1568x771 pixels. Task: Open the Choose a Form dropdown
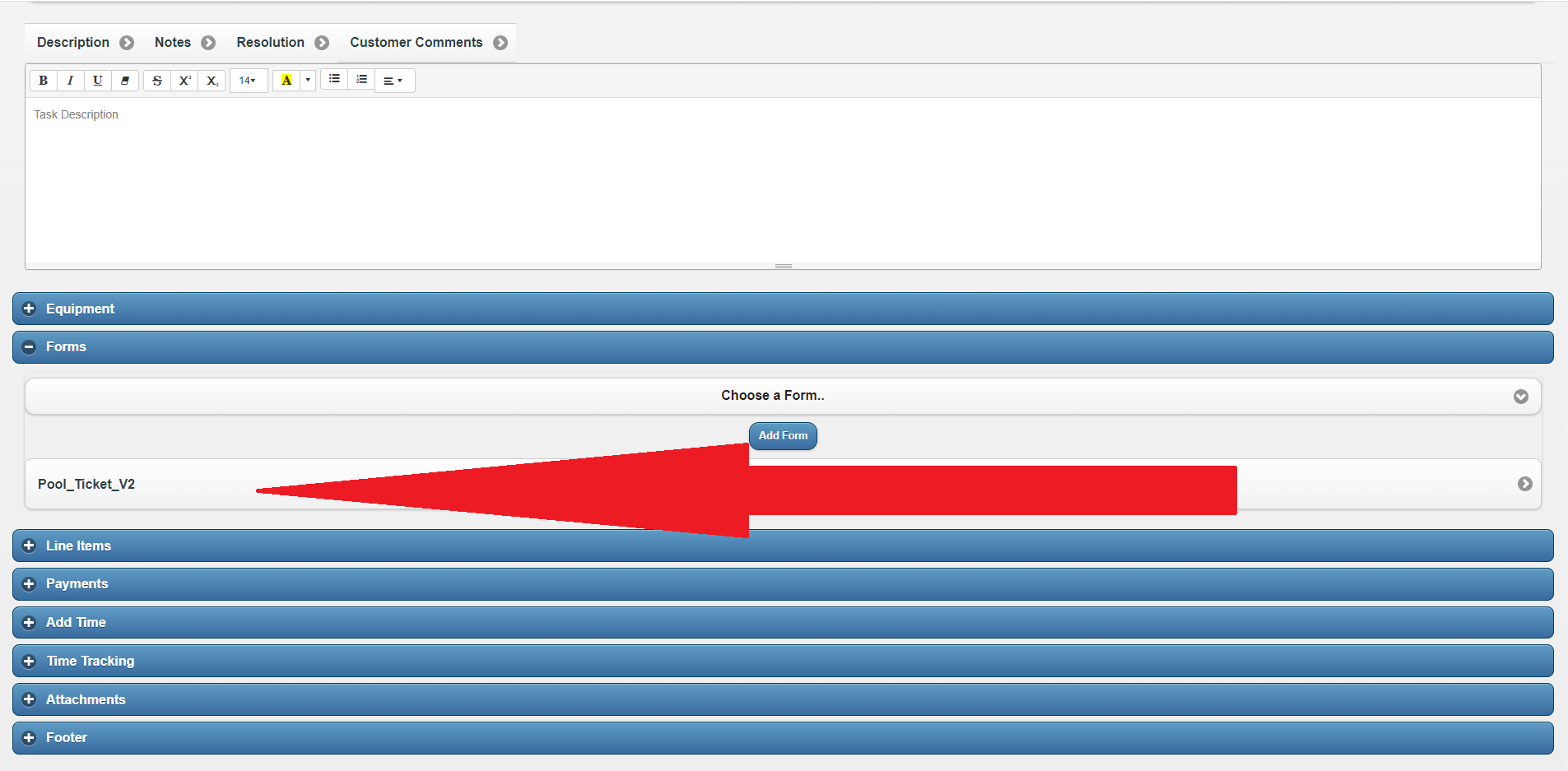782,396
